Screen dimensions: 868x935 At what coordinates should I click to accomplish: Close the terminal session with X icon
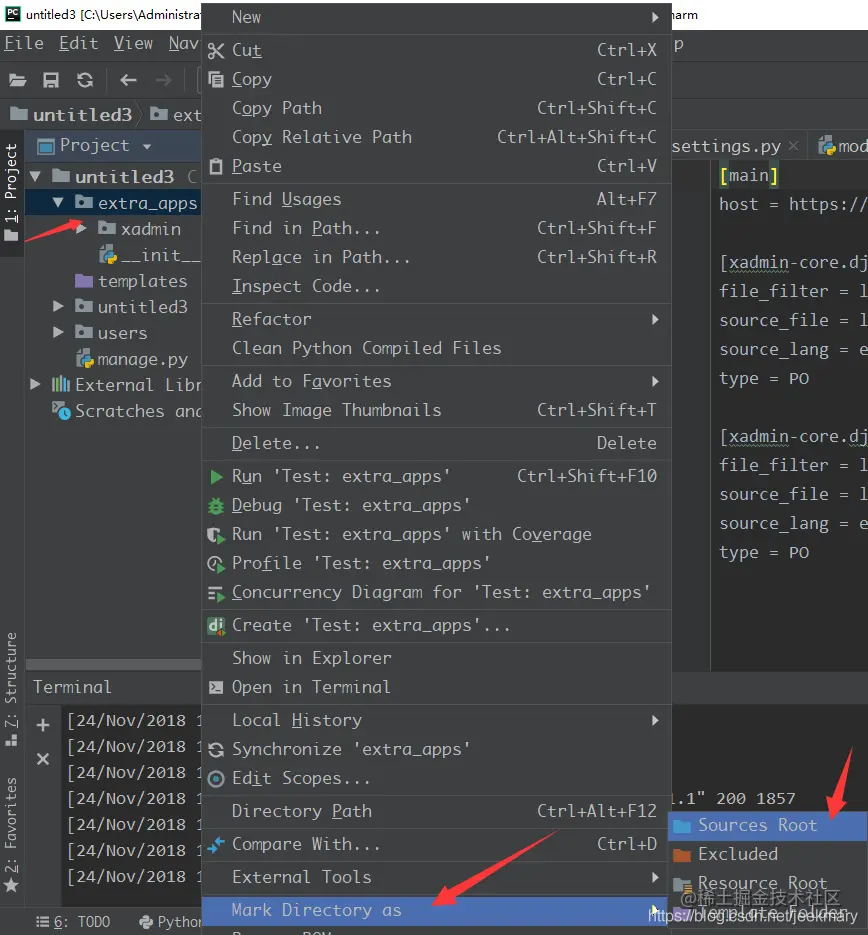click(x=43, y=759)
